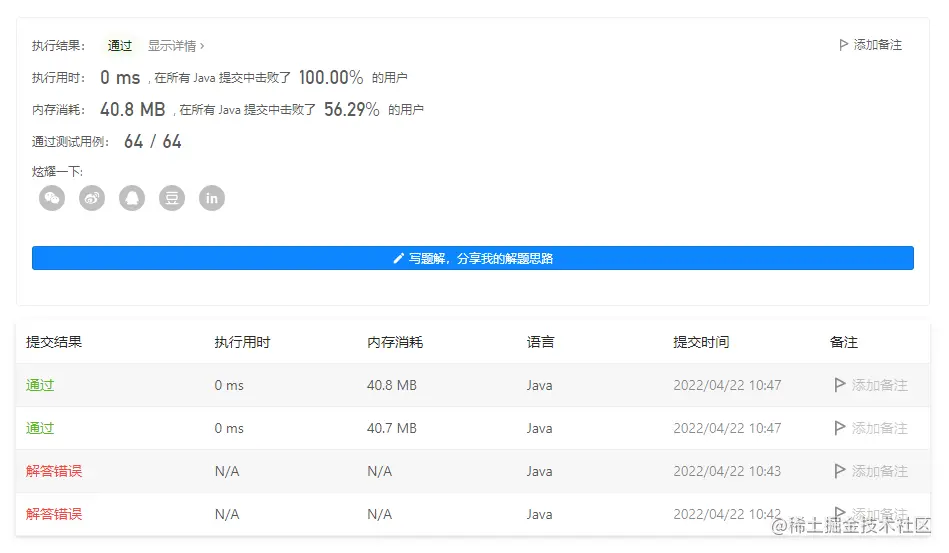Screen dimensions: 949x553
Task: Open the 通过 submission with 40.8 MB
Action: [40, 385]
